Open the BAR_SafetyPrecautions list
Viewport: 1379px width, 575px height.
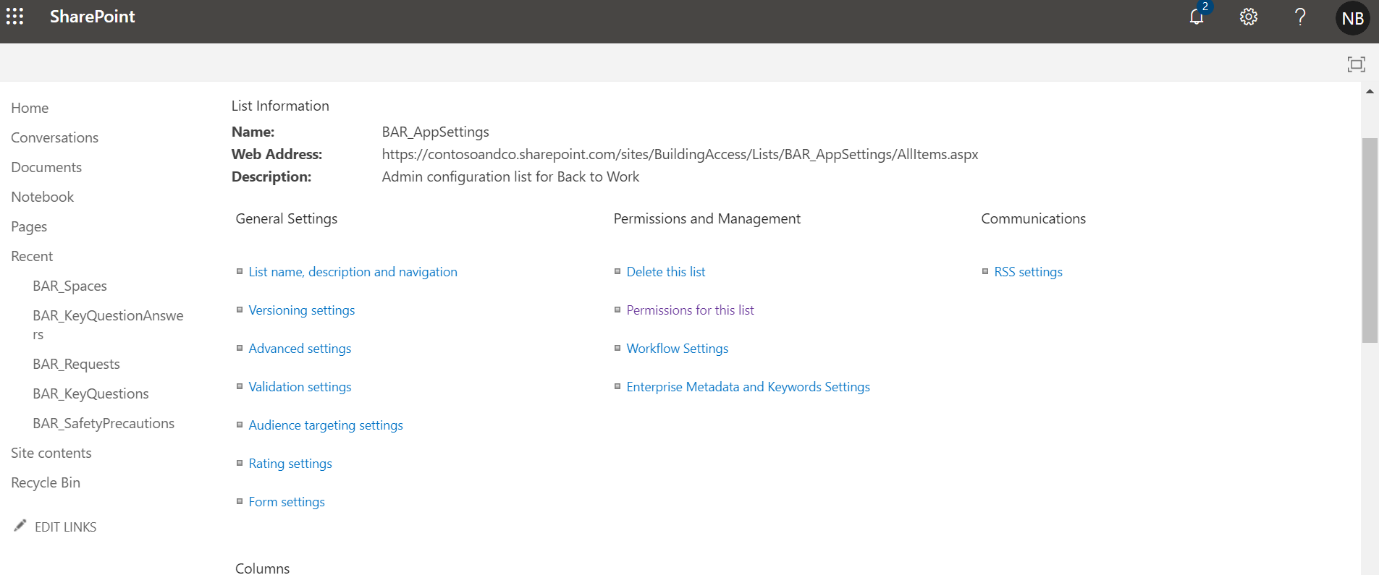(x=104, y=423)
